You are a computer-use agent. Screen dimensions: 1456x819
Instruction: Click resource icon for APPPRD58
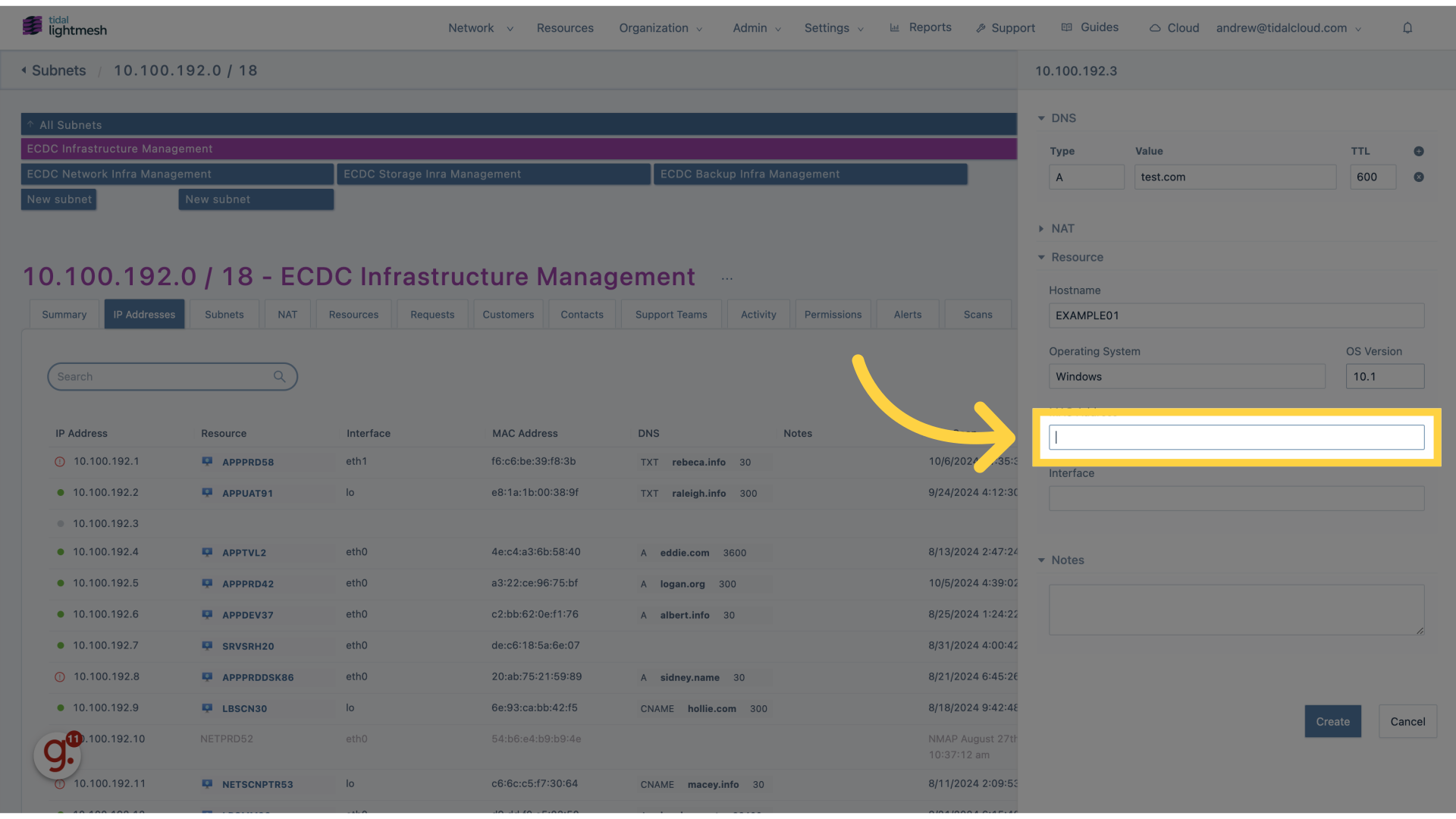coord(207,461)
